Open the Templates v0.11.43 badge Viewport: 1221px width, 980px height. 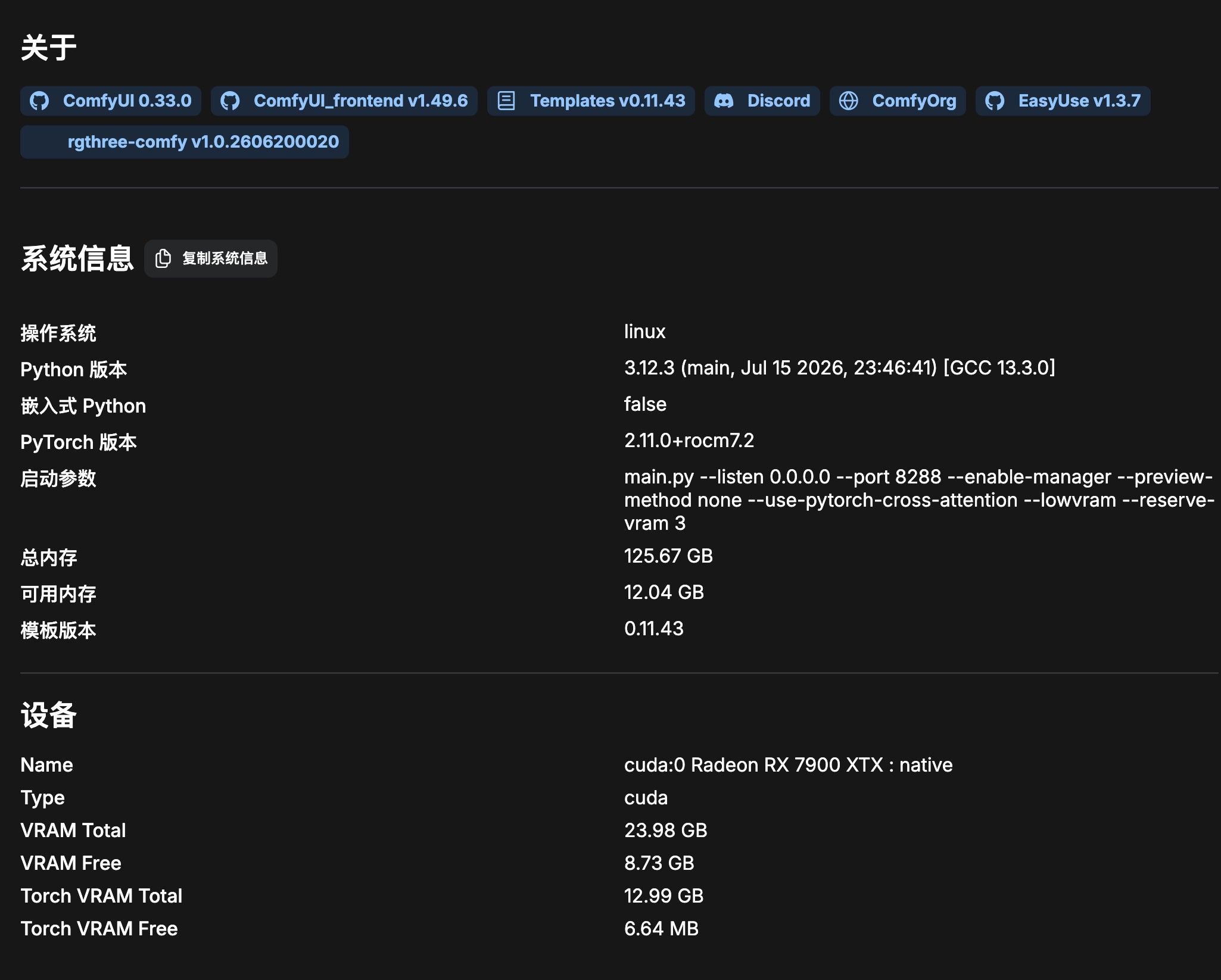pyautogui.click(x=591, y=101)
